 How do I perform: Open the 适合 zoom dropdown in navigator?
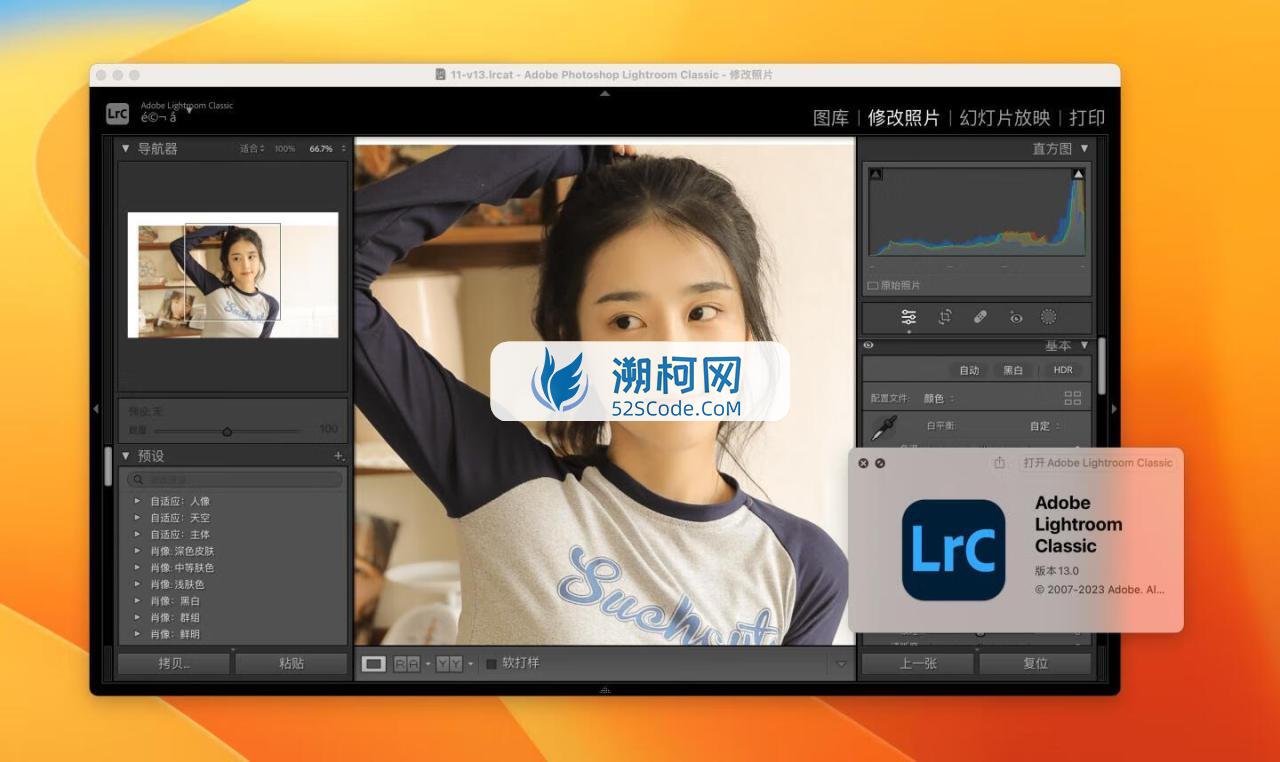(252, 149)
